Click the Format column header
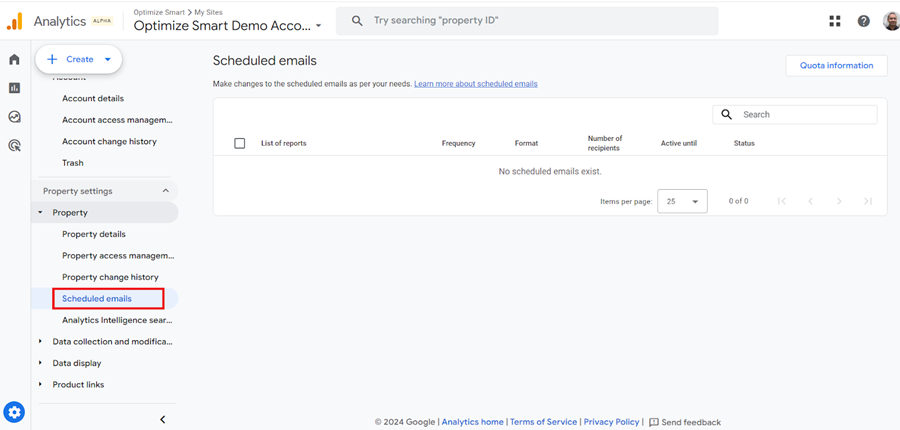900x430 pixels. pos(526,144)
